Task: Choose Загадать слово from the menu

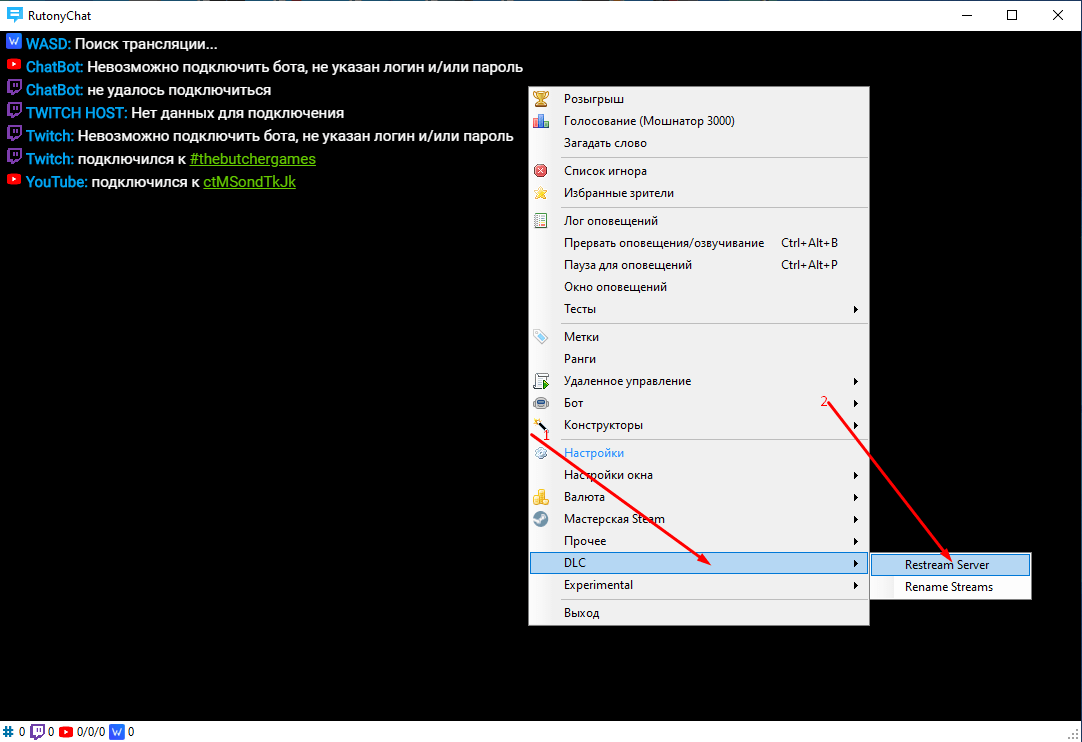Action: [698, 143]
